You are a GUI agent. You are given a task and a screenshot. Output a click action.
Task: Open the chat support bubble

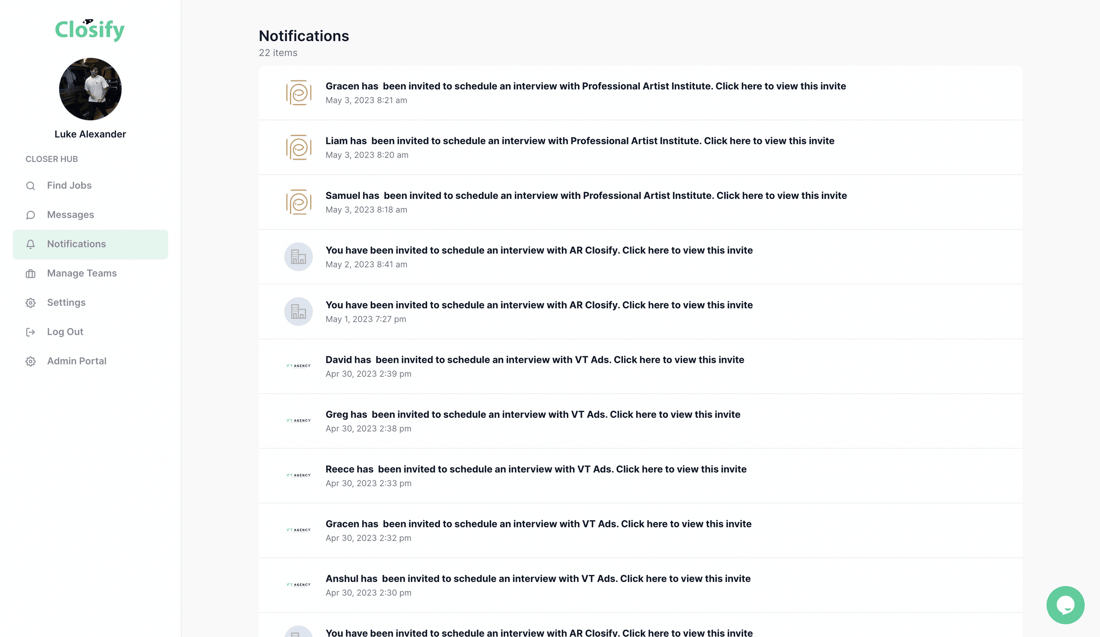click(x=1065, y=605)
